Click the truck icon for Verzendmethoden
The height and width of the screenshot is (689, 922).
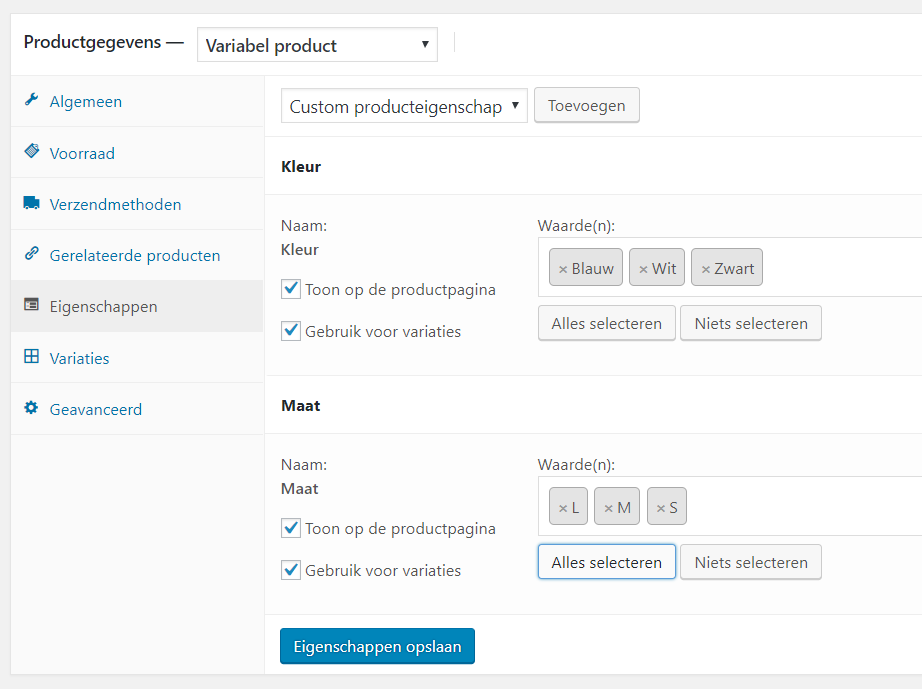[31, 203]
